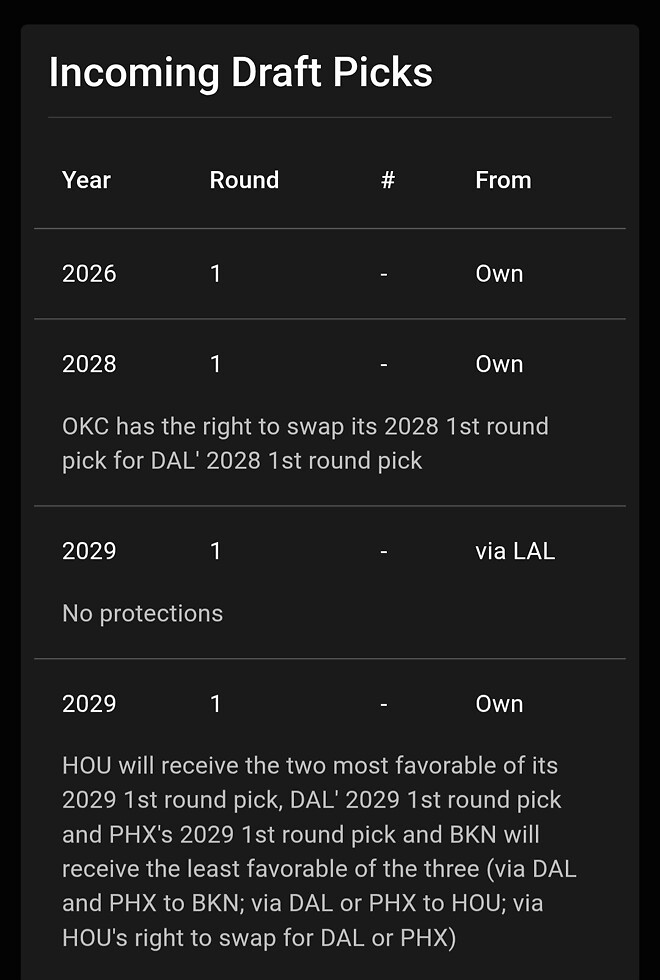
Task: Click the HOU two most favorable note
Action: pyautogui.click(x=319, y=851)
